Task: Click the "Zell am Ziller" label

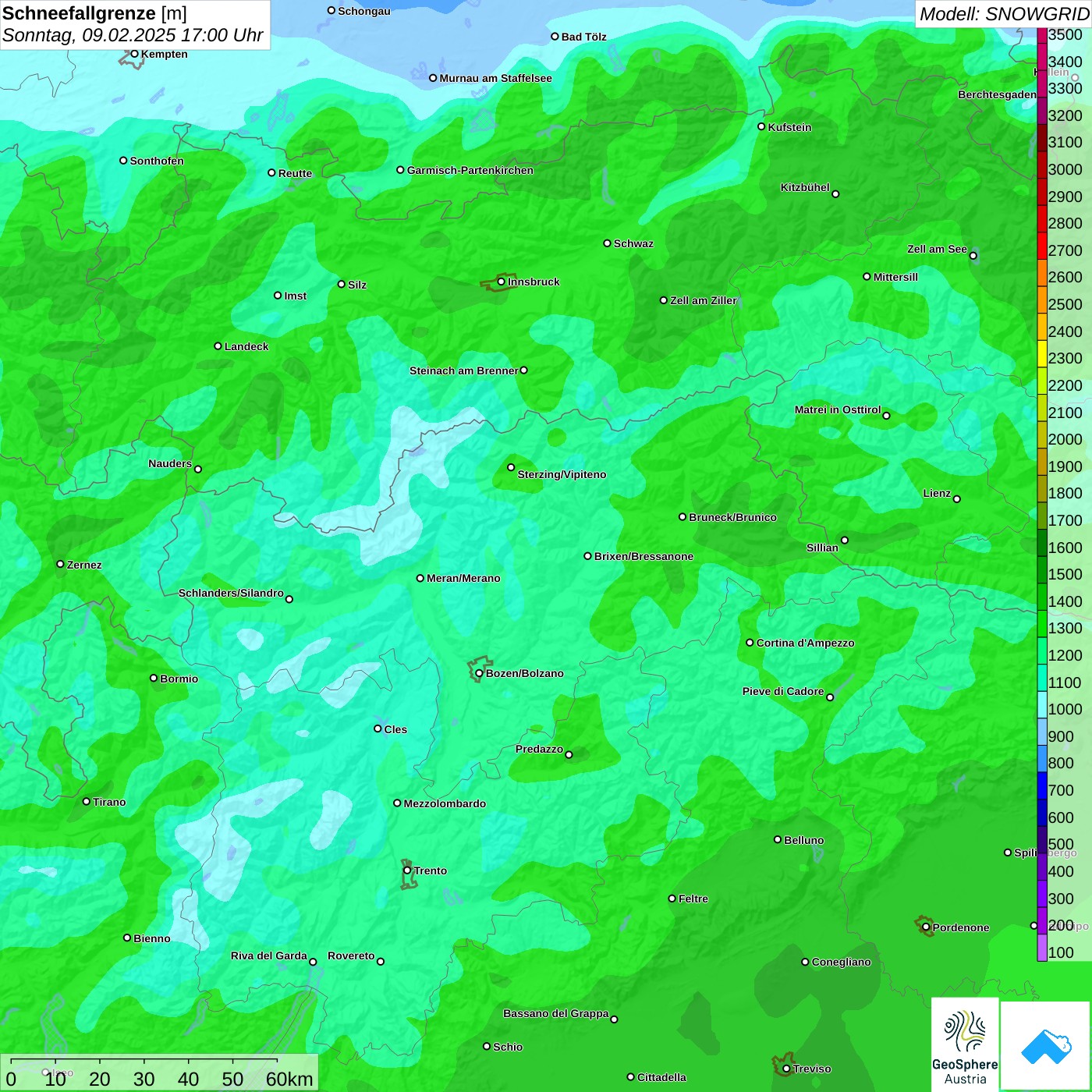Action: pos(704,300)
